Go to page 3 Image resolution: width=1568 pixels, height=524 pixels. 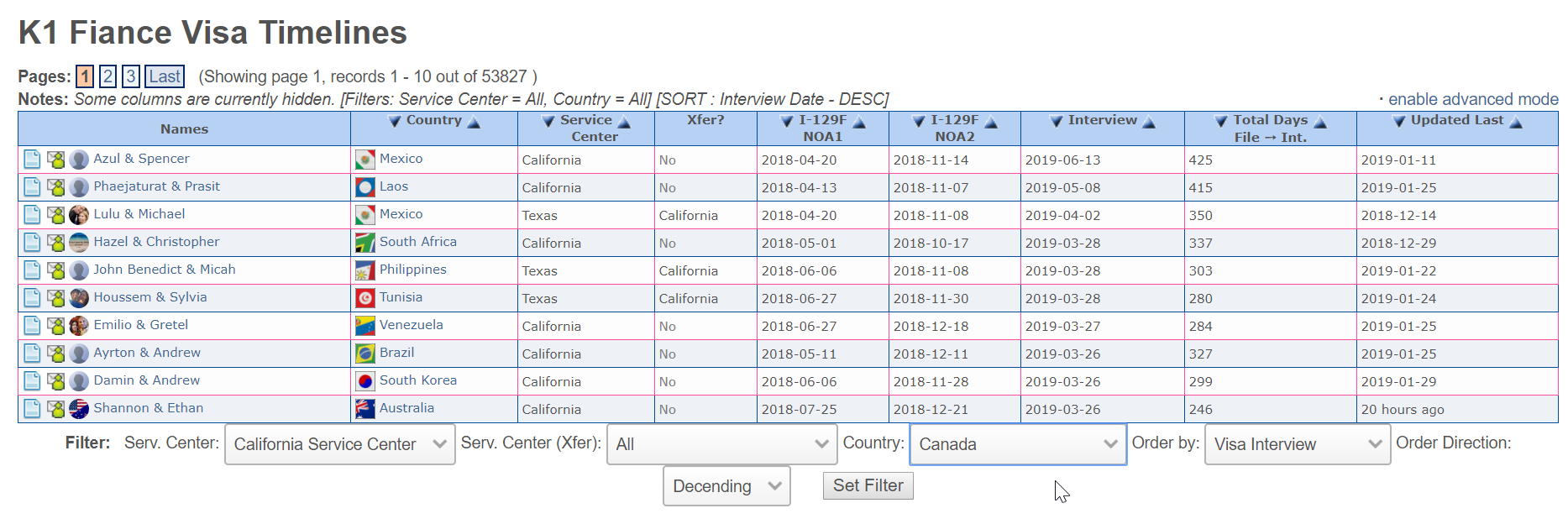point(130,76)
